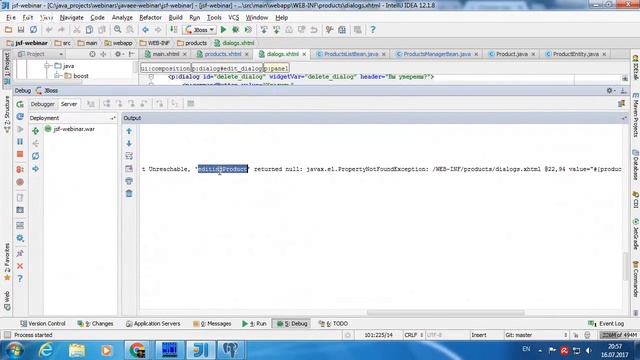Expand the boost package node

coord(57,76)
